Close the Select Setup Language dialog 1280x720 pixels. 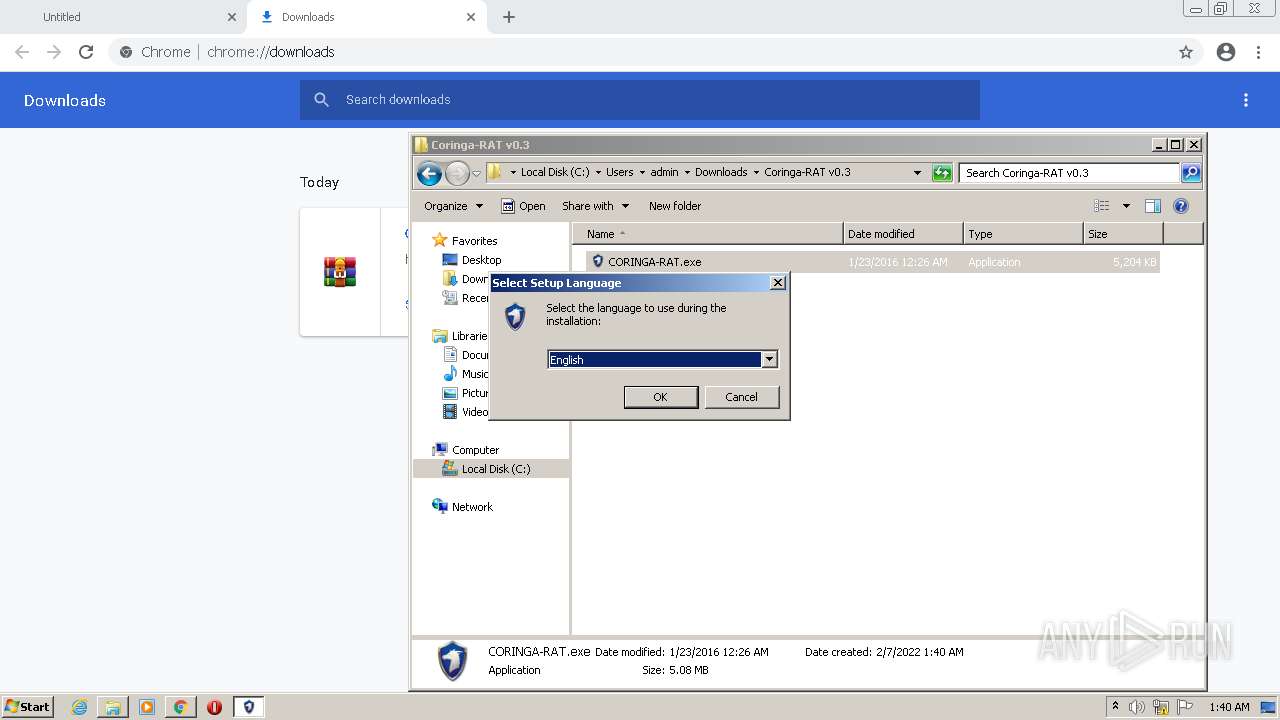[778, 283]
